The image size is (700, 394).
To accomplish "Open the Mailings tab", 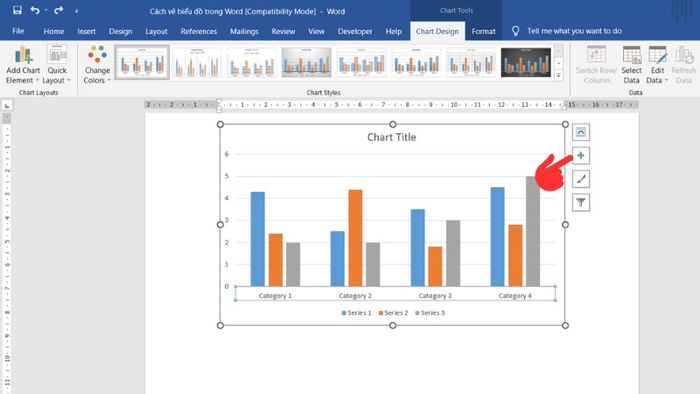I will (244, 31).
